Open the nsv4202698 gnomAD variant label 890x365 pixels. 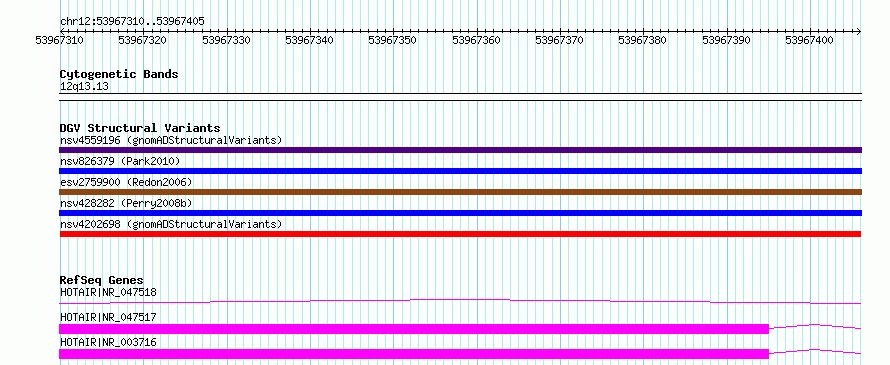(x=171, y=224)
